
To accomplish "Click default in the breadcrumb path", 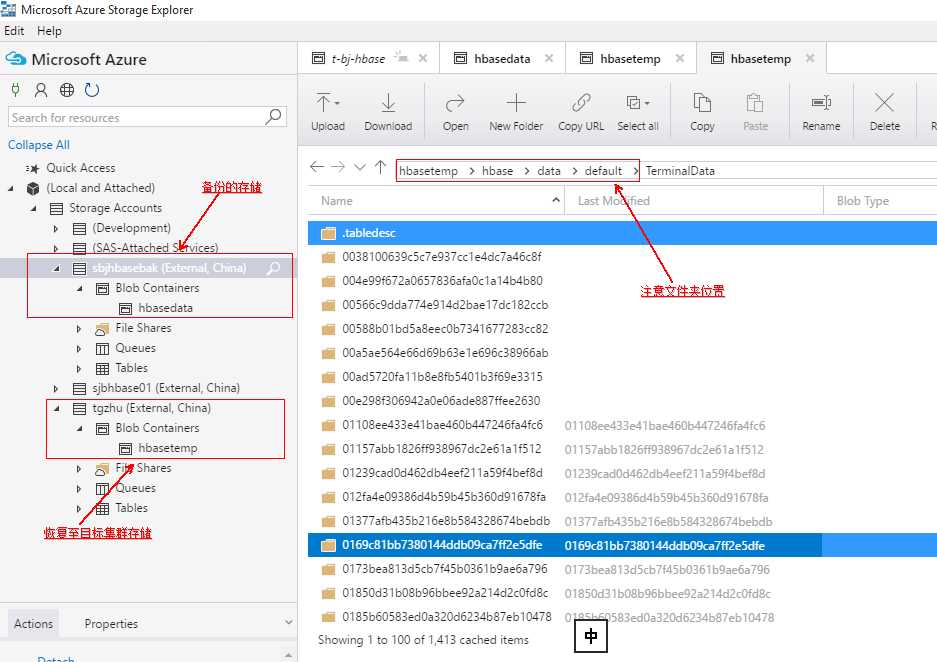I will tap(603, 171).
